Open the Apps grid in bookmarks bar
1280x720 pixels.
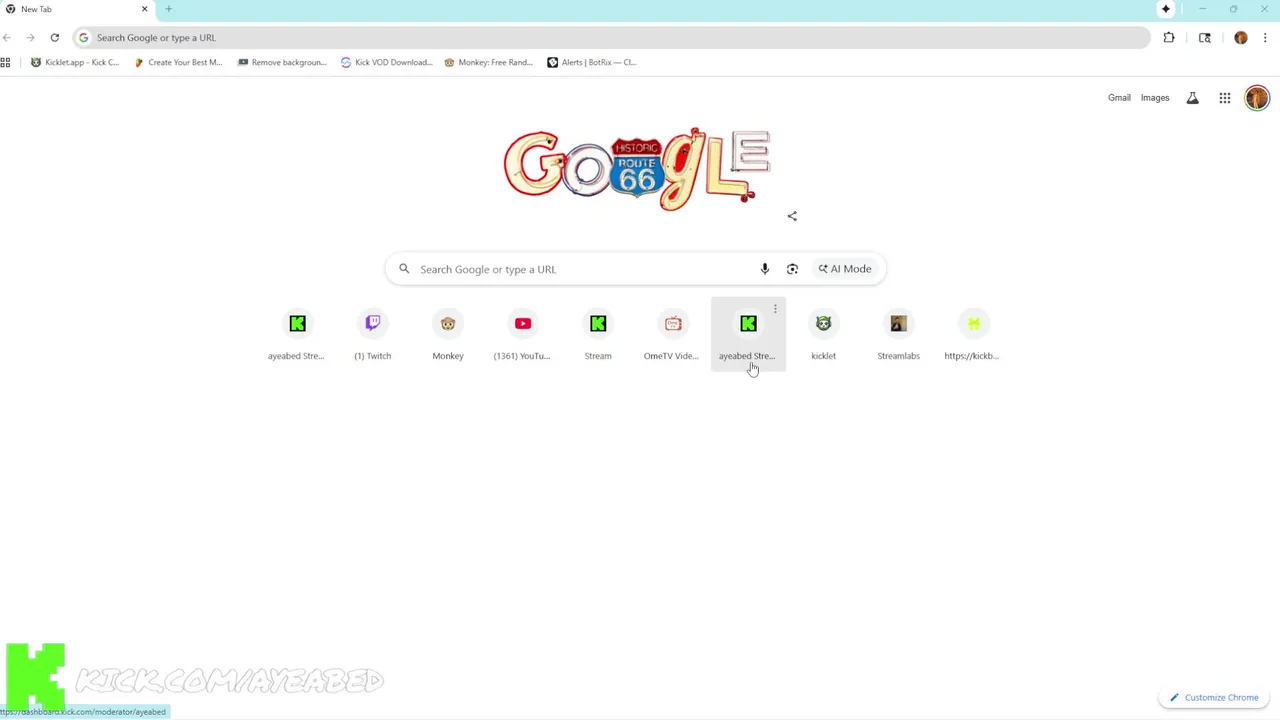tap(5, 62)
